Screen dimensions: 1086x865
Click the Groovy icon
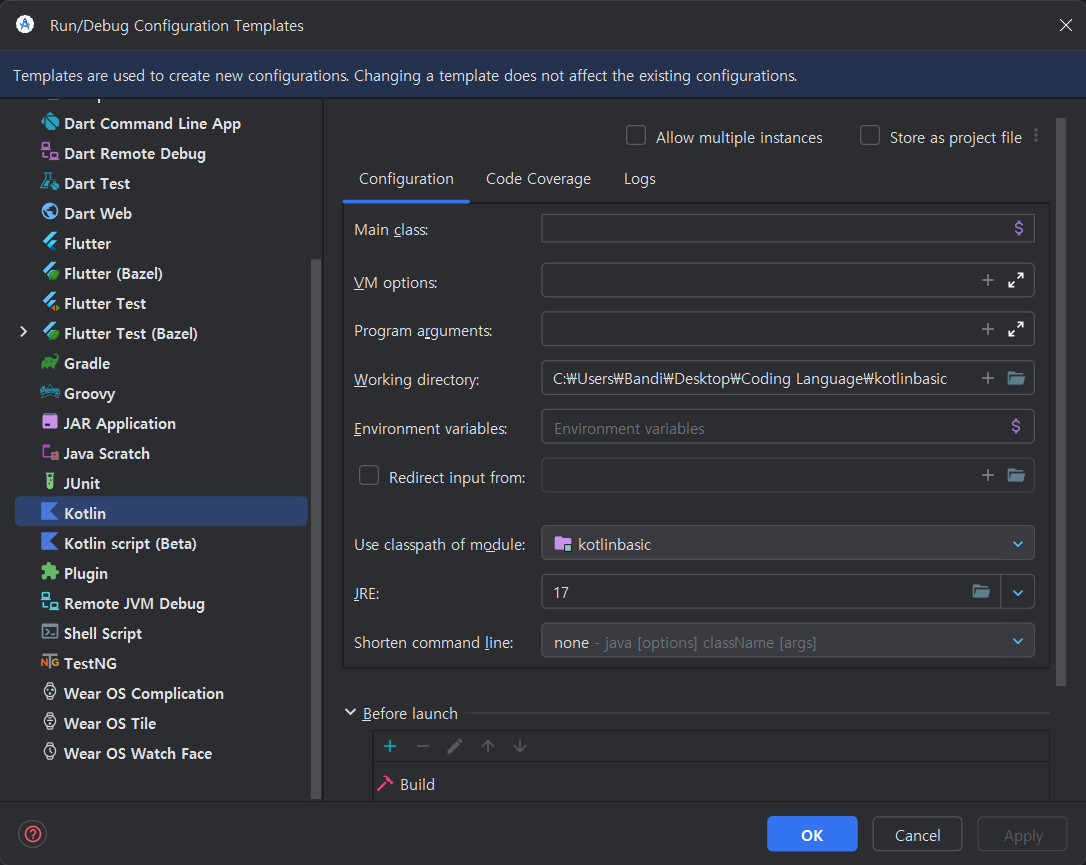click(x=50, y=392)
